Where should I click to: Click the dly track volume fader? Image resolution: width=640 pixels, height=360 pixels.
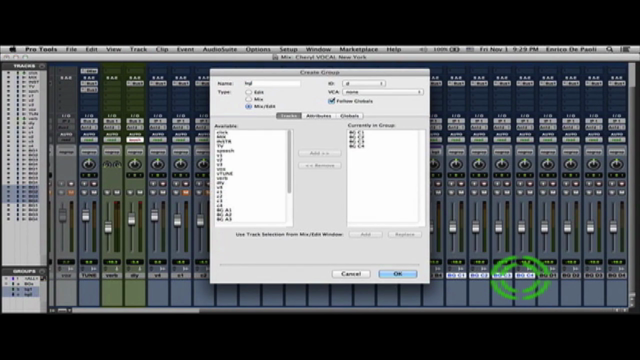click(131, 220)
